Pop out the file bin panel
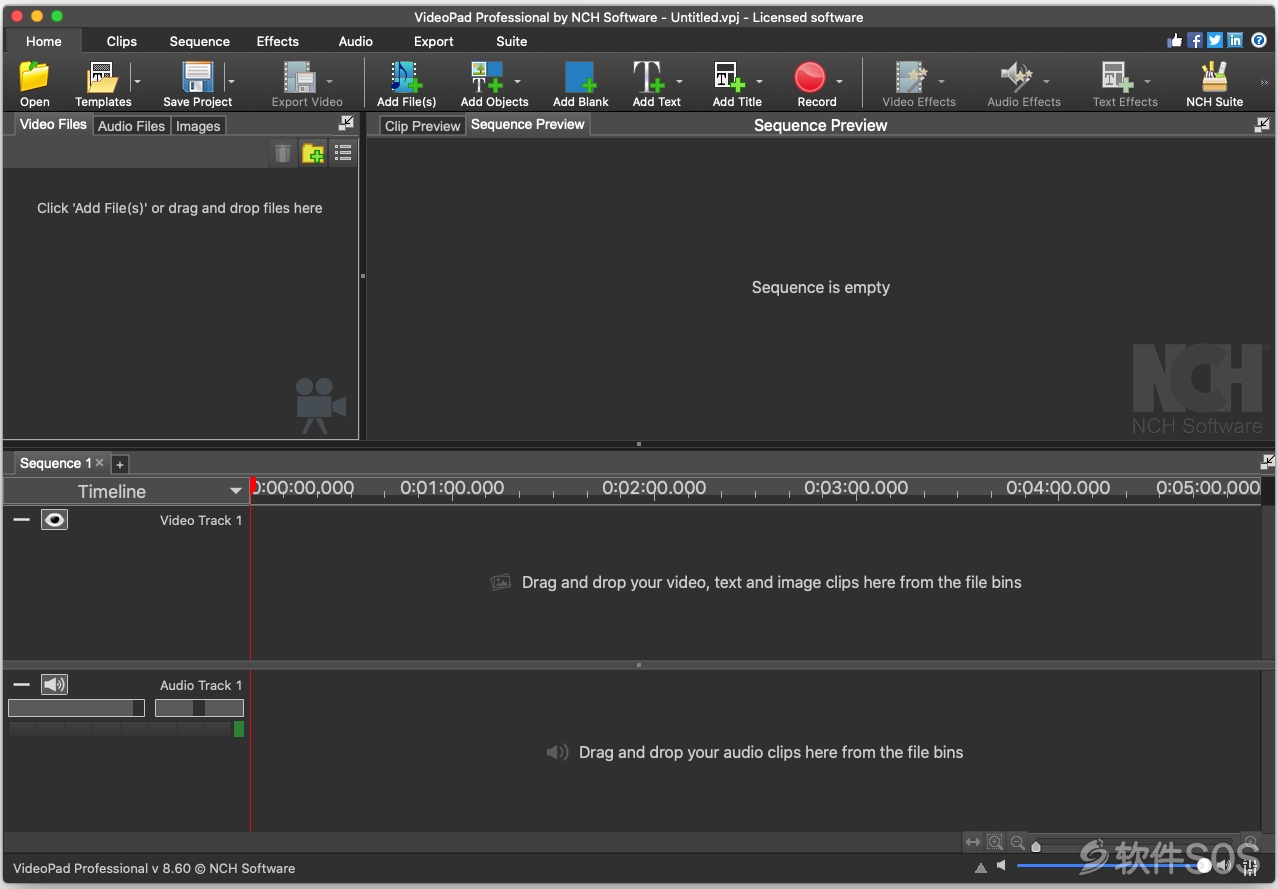The width and height of the screenshot is (1278, 889). point(346,123)
